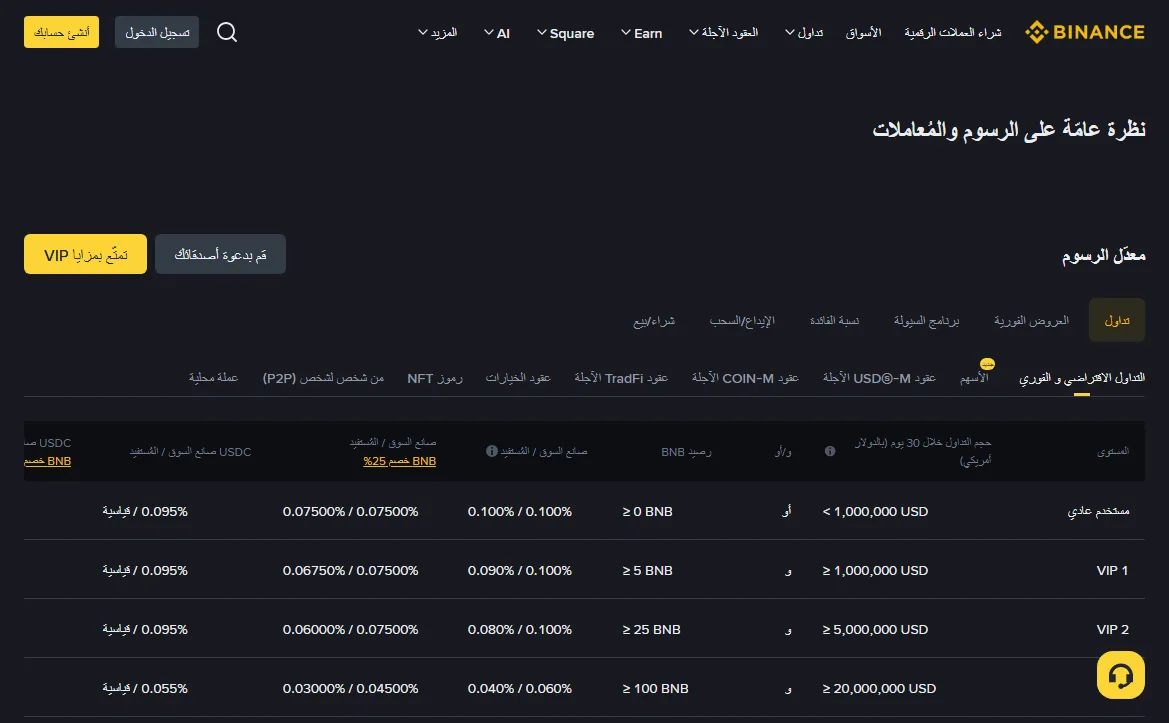Expand the العقود الآجلة dropdown menu
The image size is (1169, 723).
click(x=723, y=33)
